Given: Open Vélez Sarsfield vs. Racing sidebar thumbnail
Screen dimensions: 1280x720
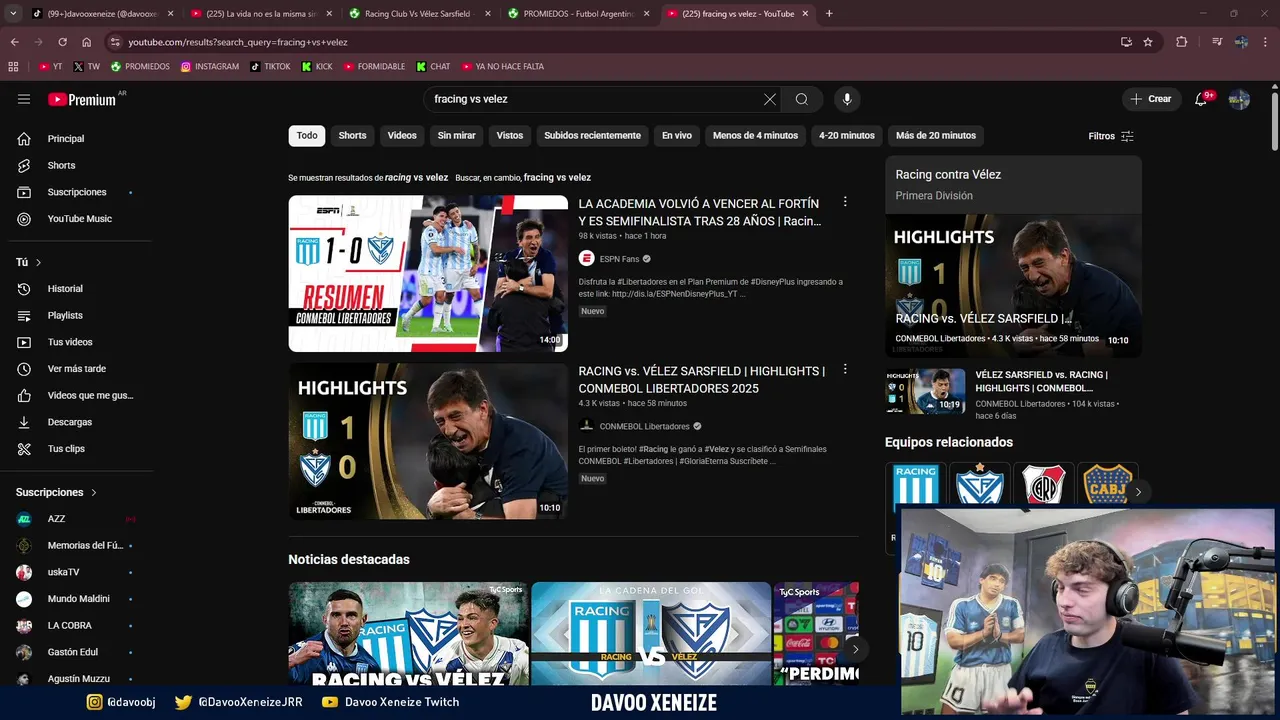Looking at the screenshot, I should click(925, 391).
